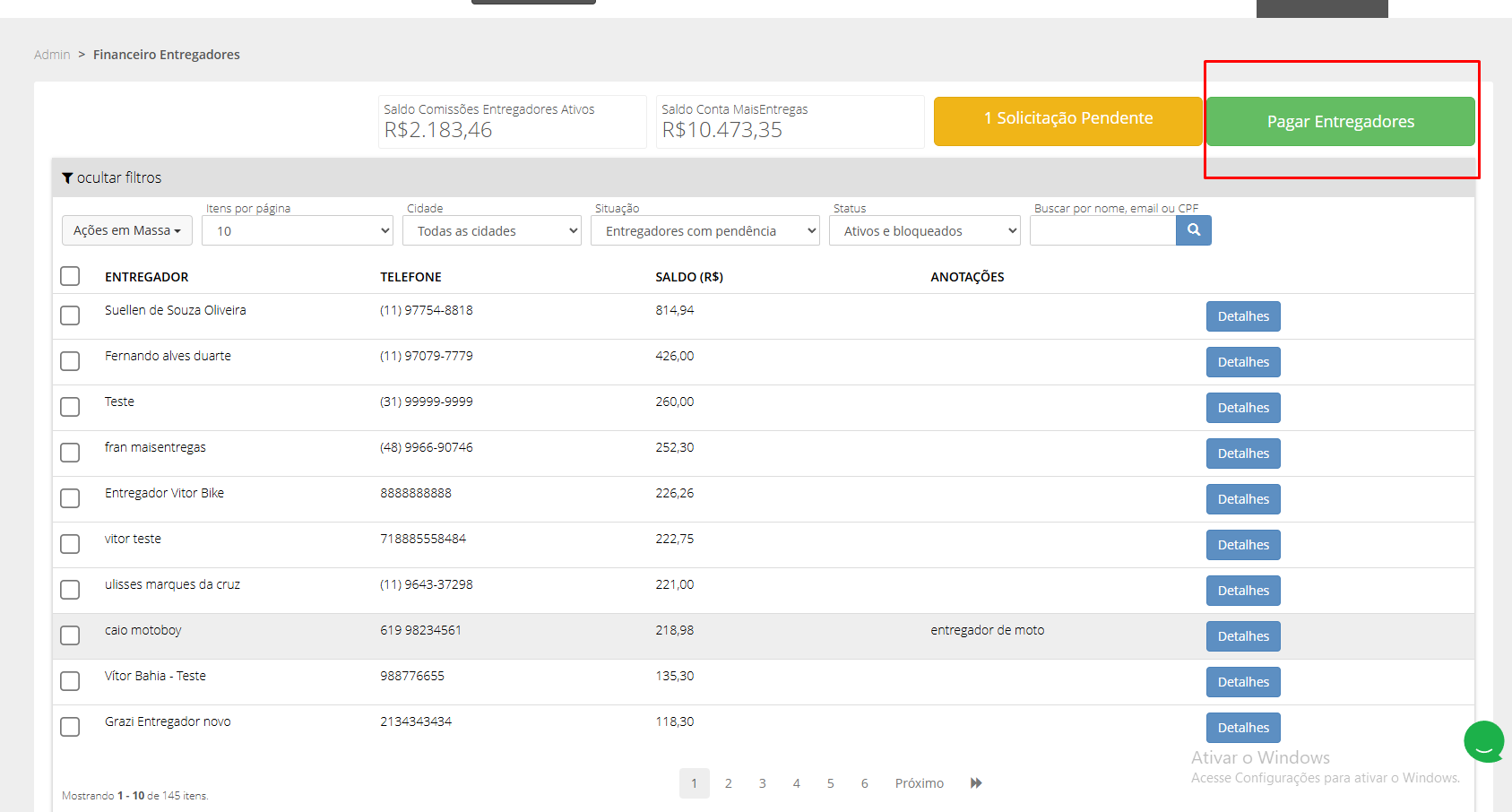Open Detalhes for Vitor Bahia - Teste
The image size is (1512, 812).
coord(1243,682)
